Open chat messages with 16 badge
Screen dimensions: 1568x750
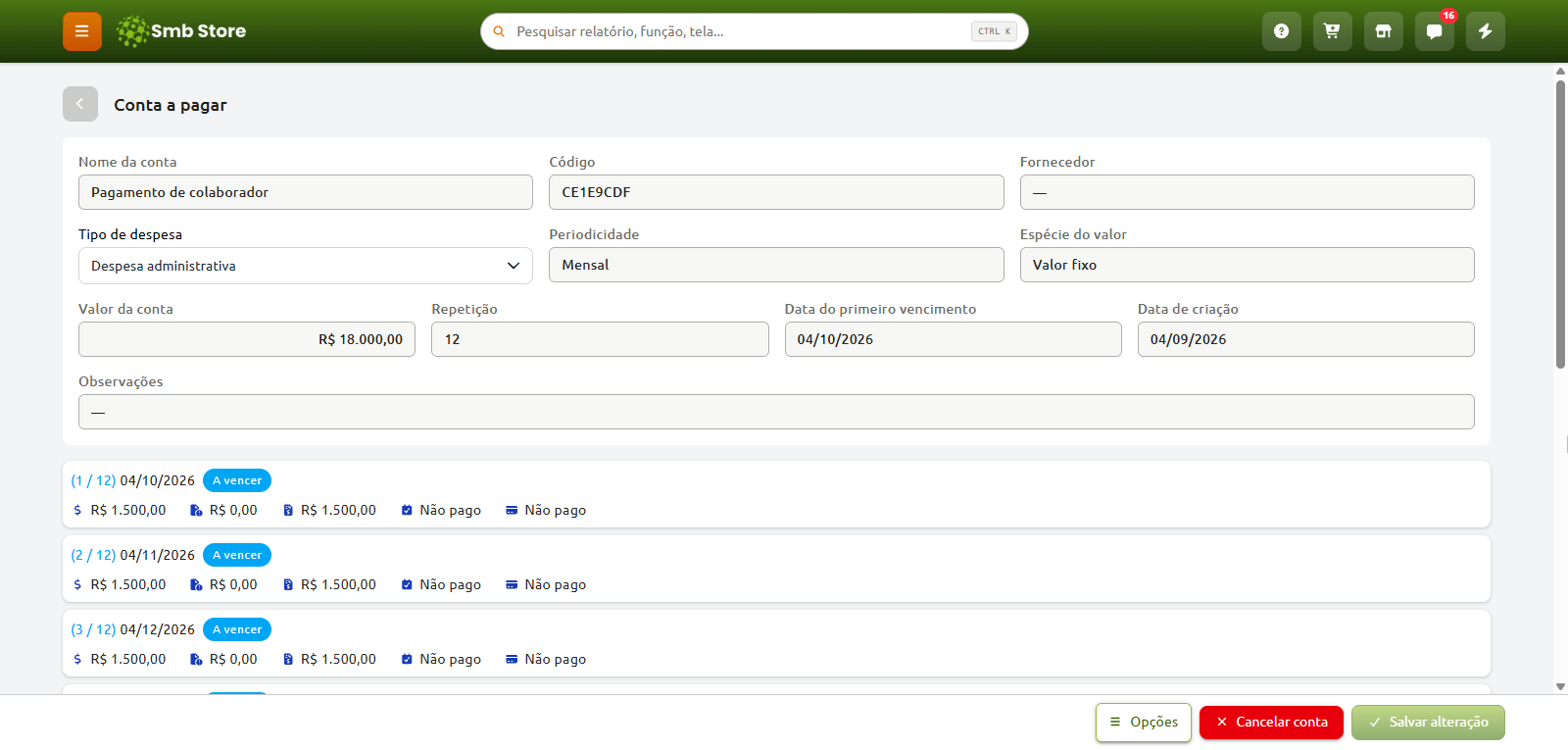pos(1434,31)
